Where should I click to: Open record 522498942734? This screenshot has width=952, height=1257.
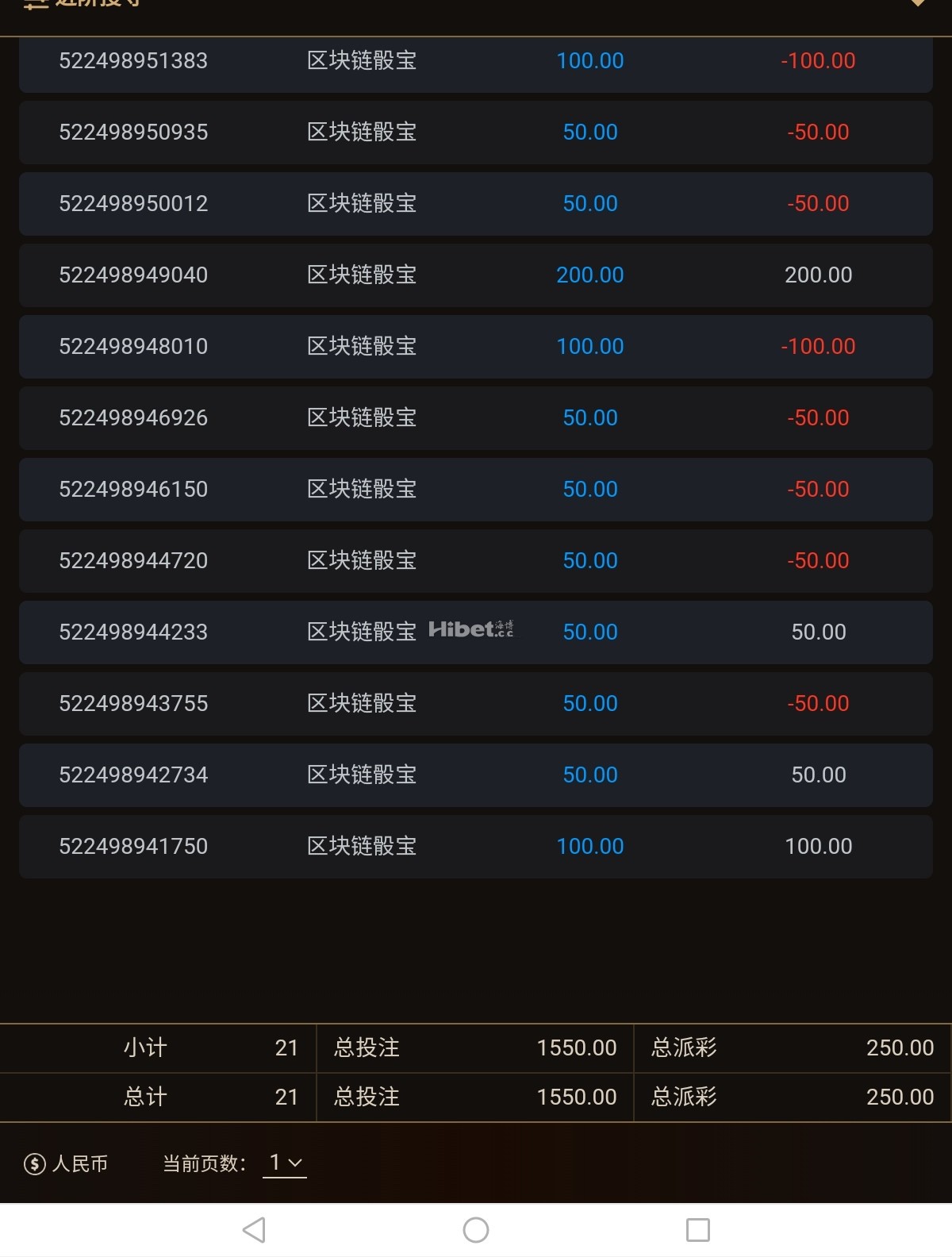pyautogui.click(x=133, y=775)
